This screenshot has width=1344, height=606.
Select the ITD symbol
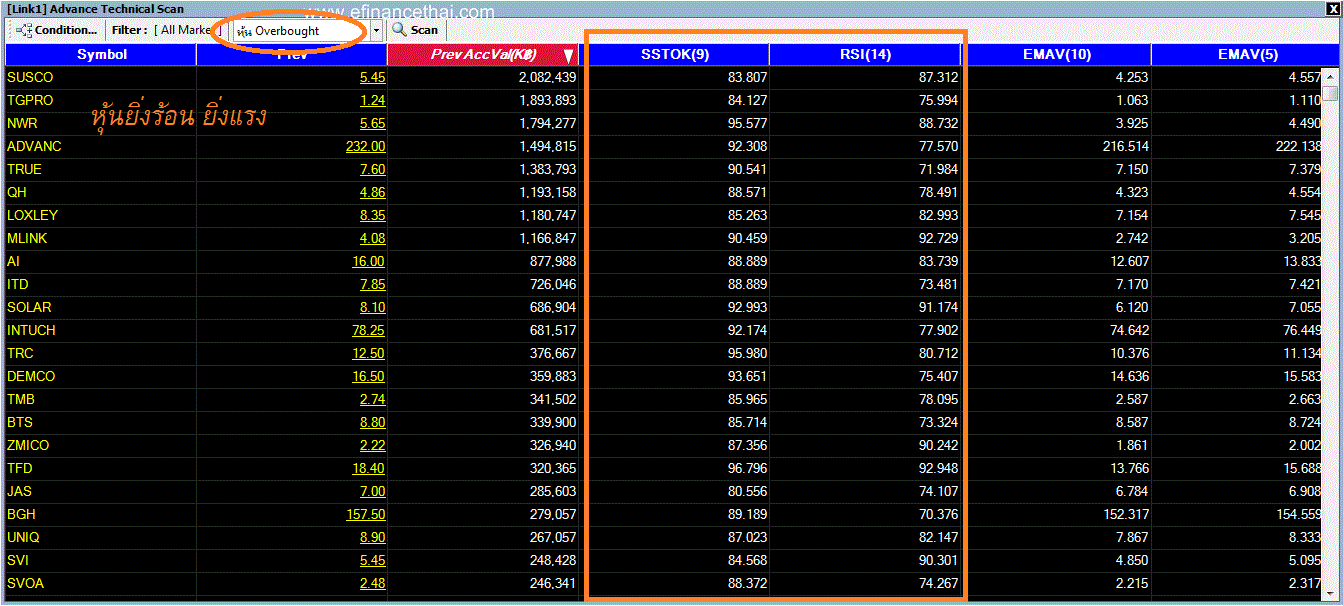point(18,284)
